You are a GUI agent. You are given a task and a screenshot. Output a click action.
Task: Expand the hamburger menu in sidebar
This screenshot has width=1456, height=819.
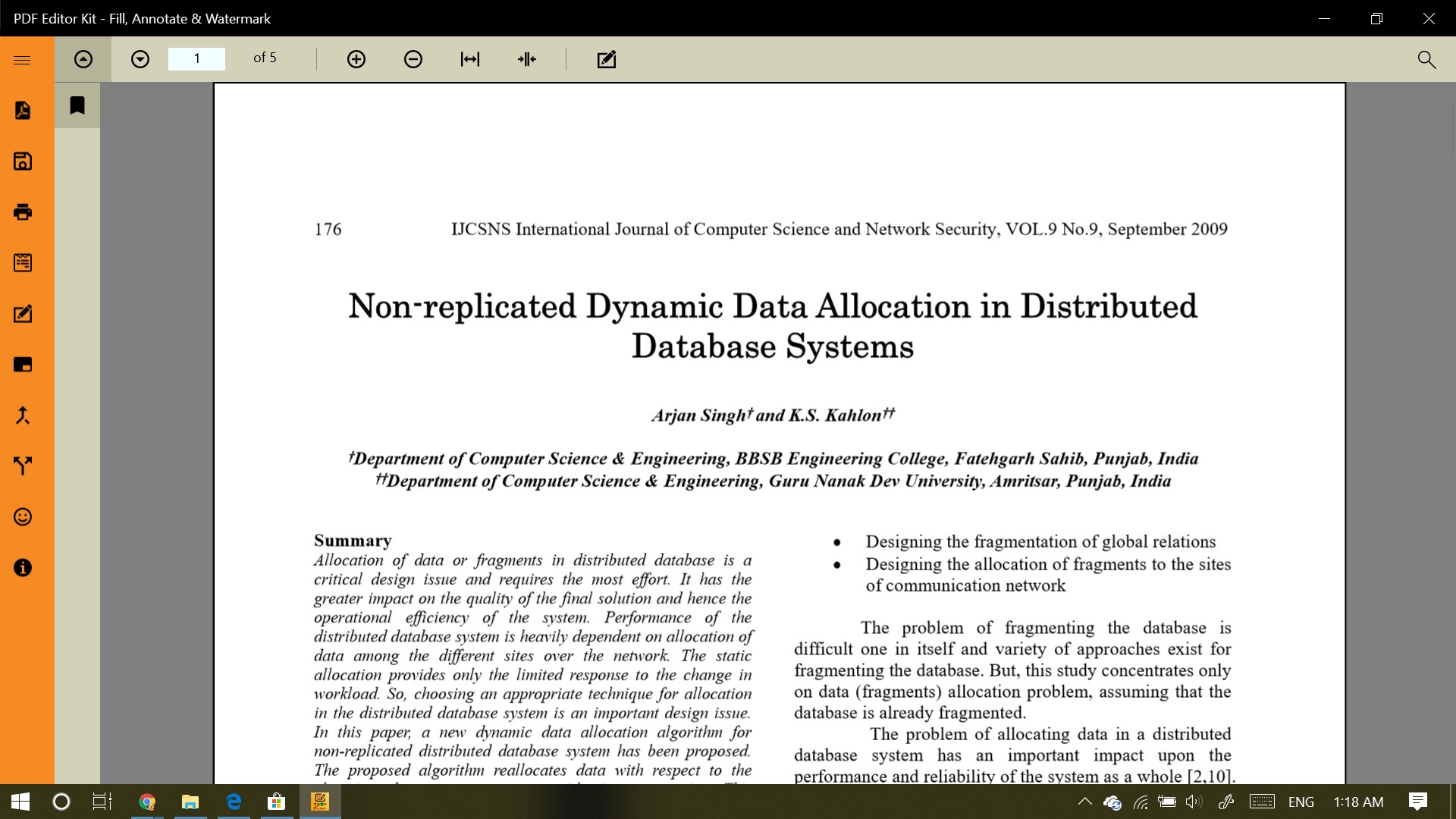pos(22,60)
